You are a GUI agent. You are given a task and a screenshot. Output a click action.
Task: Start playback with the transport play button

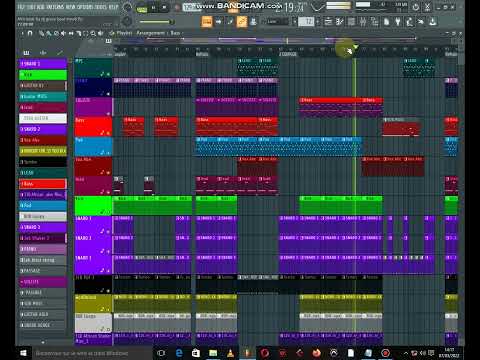[154, 7]
